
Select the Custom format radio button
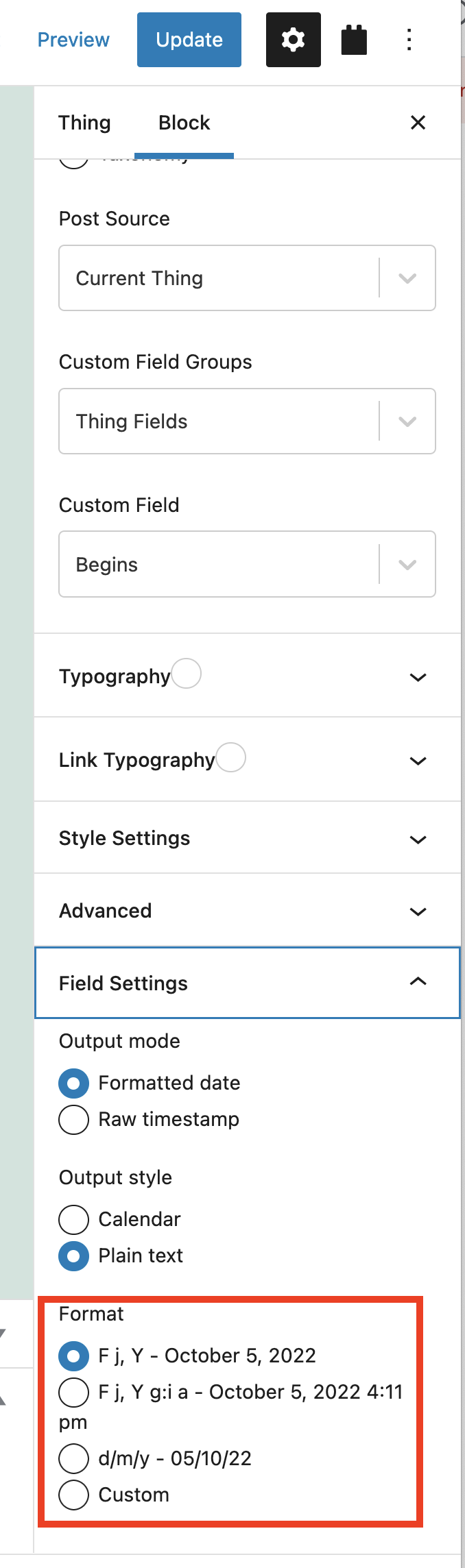pos(74,1495)
